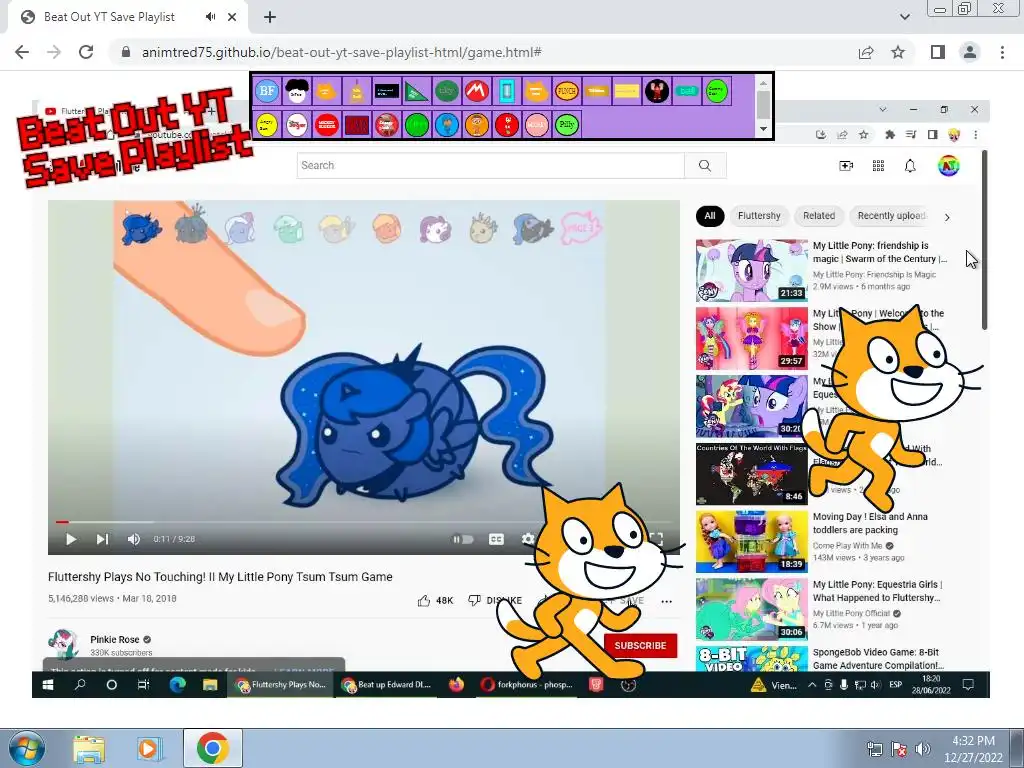Reload the game page

click(86, 52)
